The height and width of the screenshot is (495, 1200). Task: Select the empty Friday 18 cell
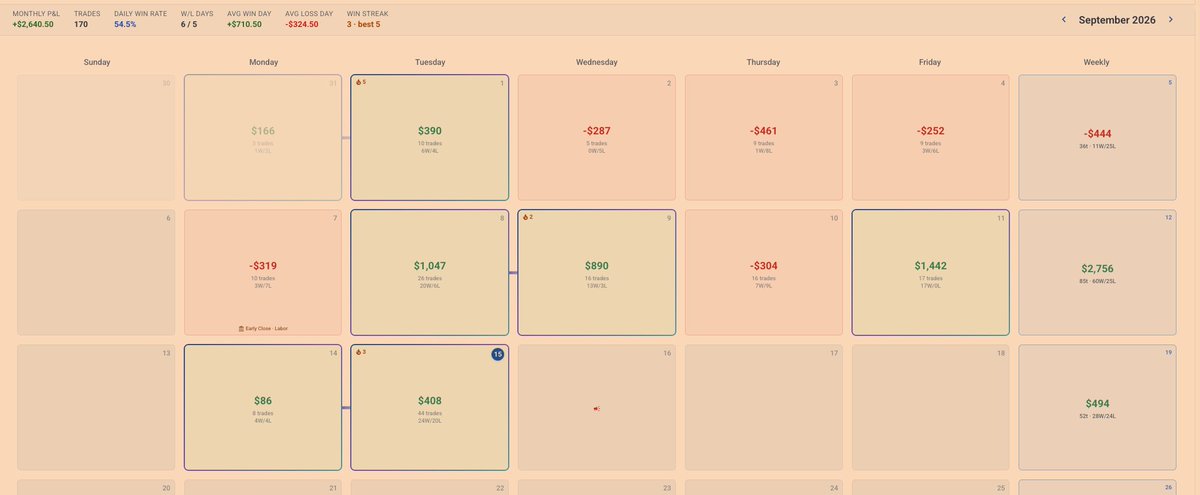click(931, 407)
